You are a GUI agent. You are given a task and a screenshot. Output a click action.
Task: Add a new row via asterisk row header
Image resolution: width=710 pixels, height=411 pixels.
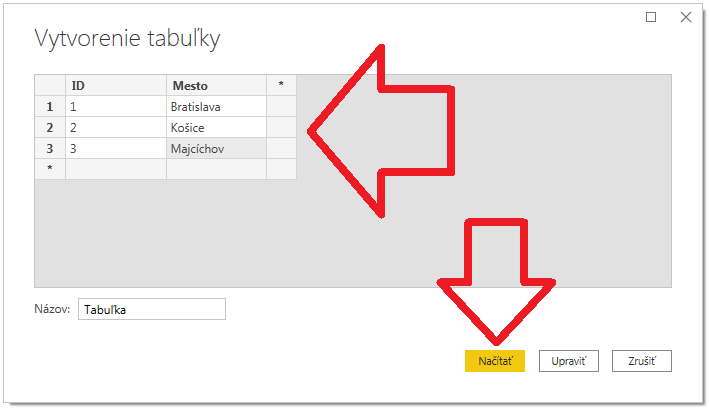[50, 169]
